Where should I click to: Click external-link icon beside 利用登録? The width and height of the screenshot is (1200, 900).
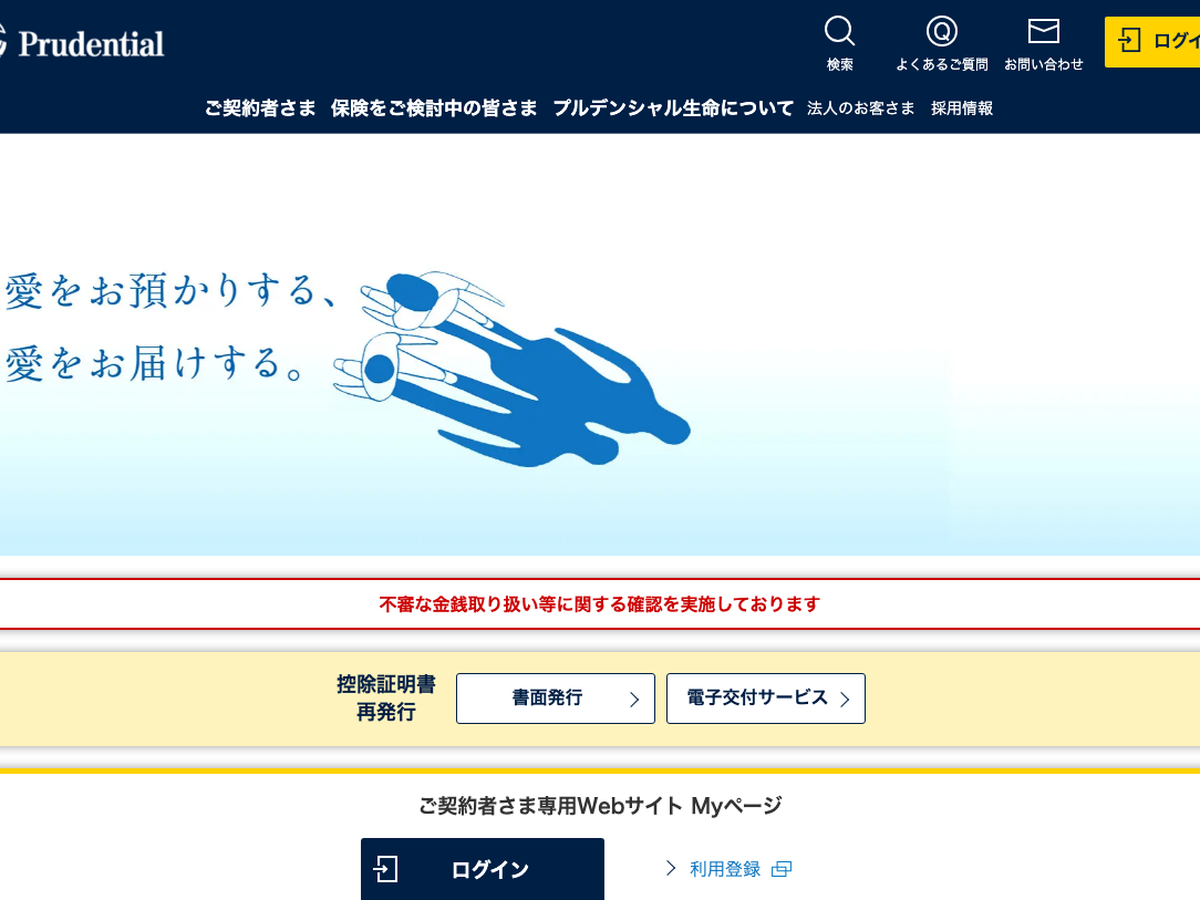pyautogui.click(x=782, y=869)
